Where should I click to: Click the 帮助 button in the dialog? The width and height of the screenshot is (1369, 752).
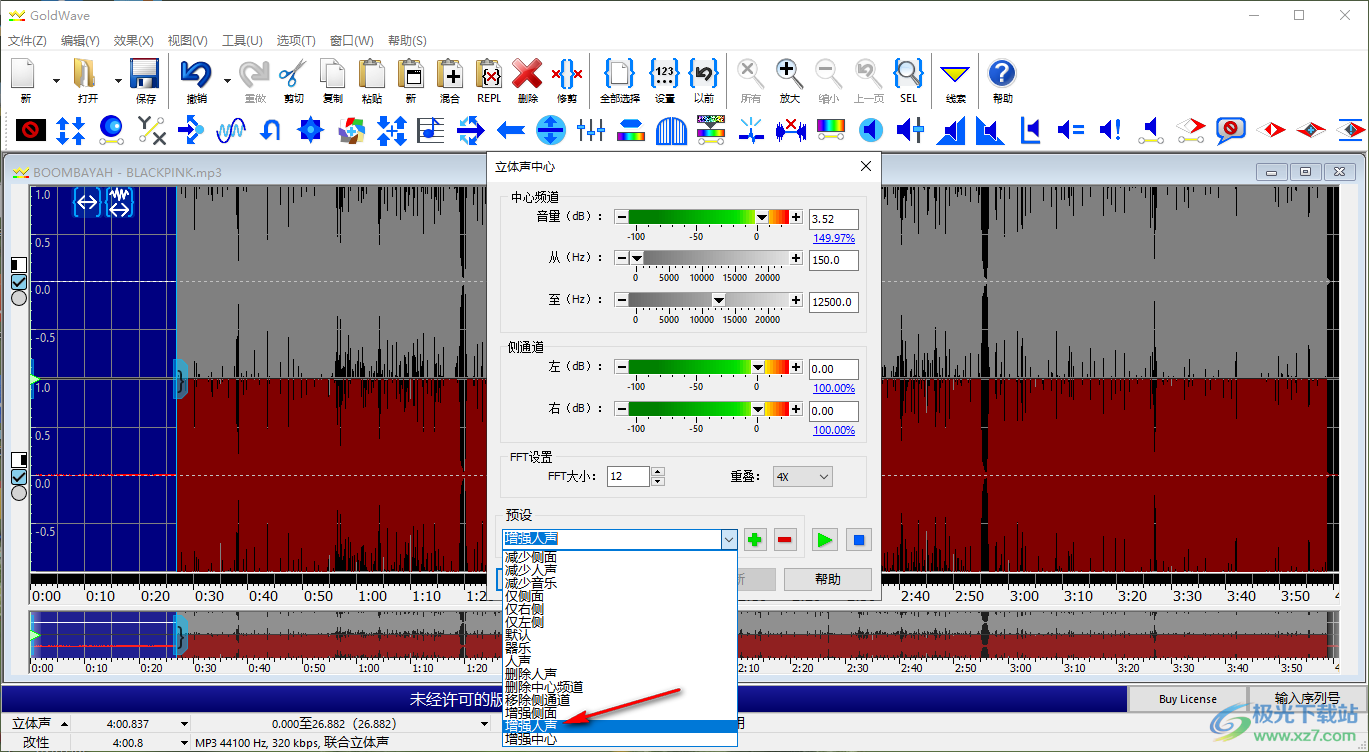coord(828,579)
